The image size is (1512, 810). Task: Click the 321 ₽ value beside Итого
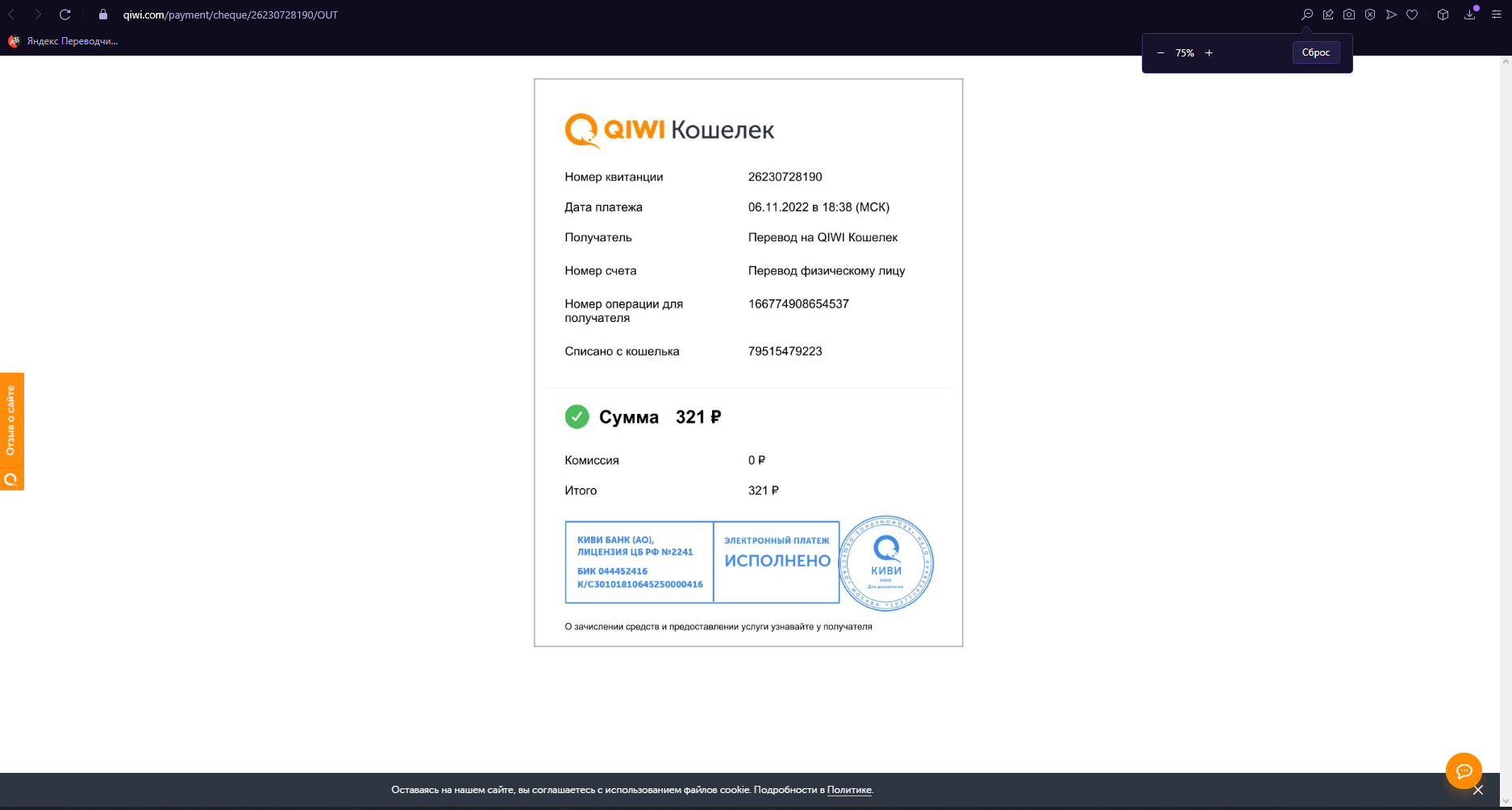[x=764, y=491]
